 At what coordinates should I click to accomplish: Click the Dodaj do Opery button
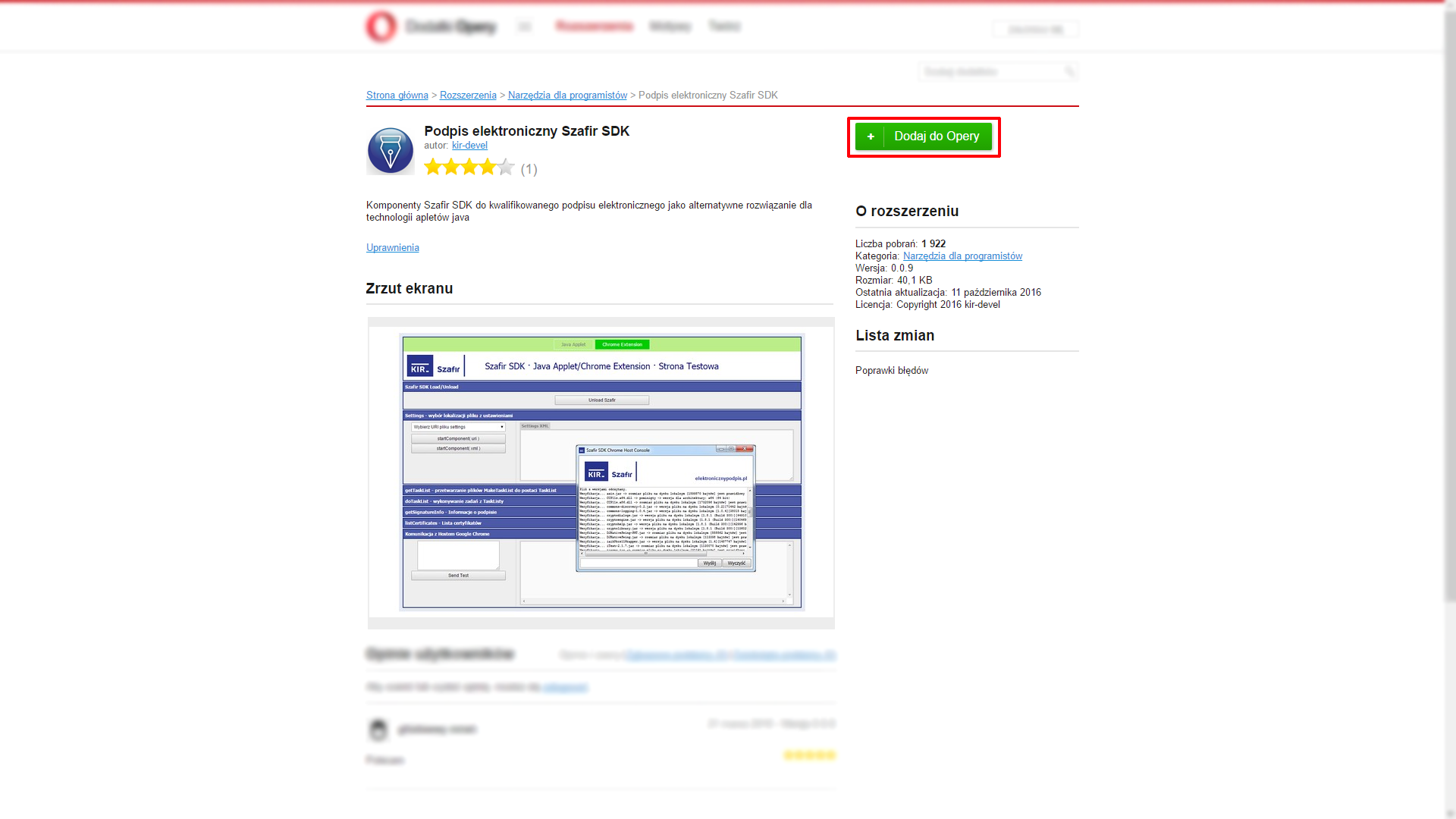coord(936,136)
